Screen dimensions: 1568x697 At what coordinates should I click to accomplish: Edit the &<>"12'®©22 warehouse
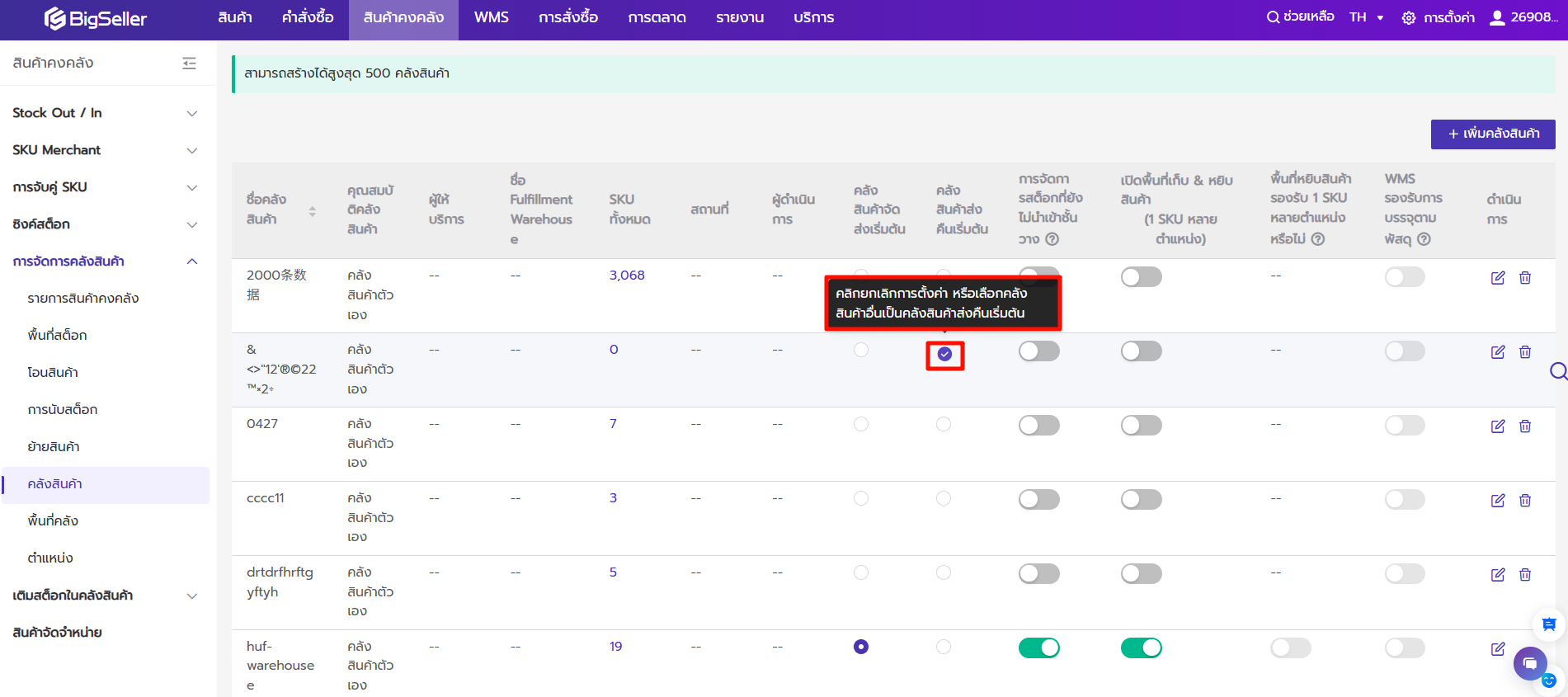click(x=1498, y=352)
